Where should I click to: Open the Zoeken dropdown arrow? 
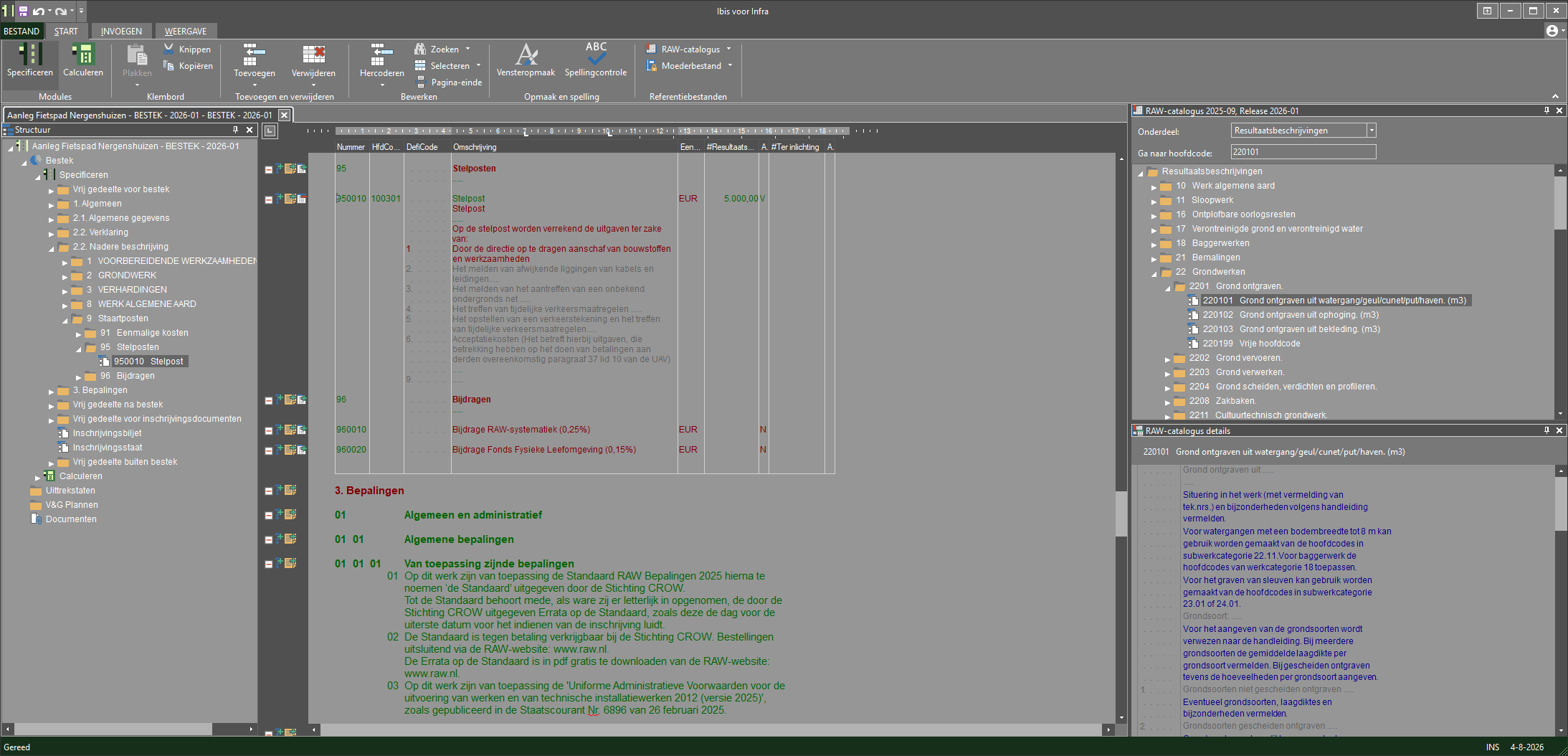tap(468, 49)
